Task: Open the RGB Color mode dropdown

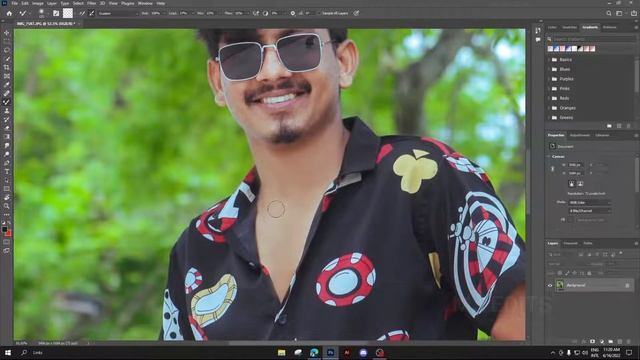Action: pyautogui.click(x=590, y=202)
